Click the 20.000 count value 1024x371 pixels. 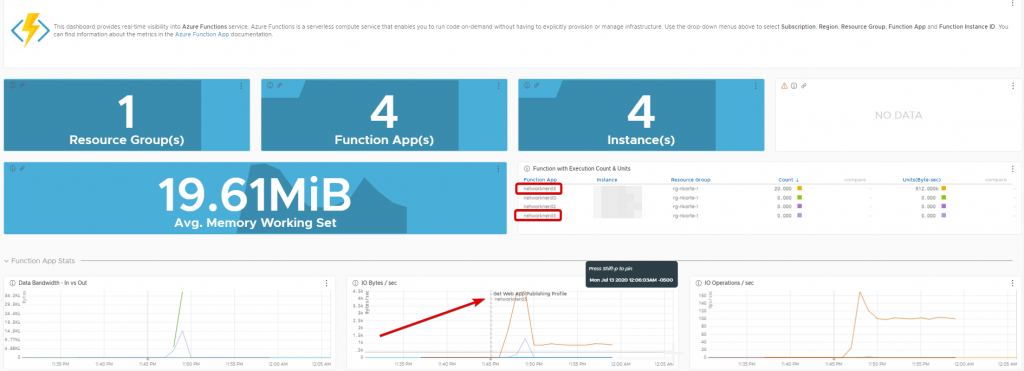783,189
